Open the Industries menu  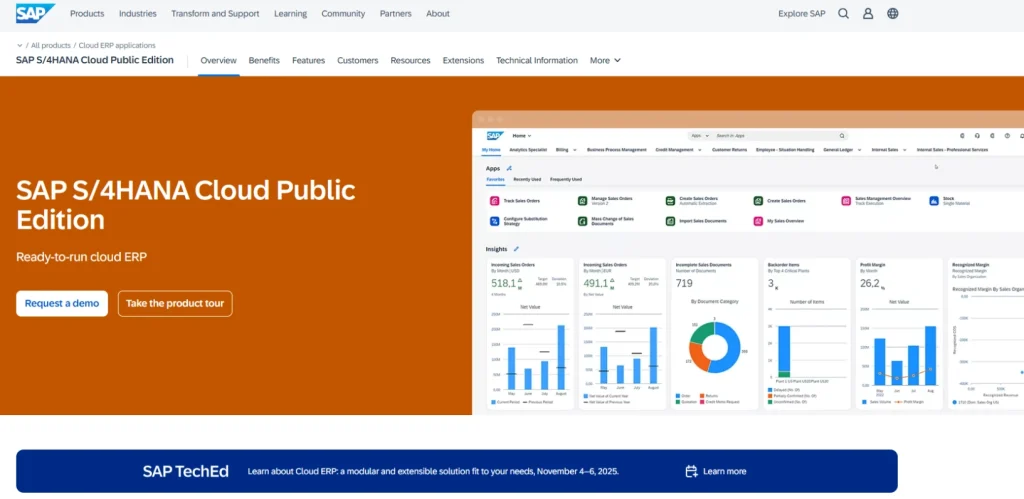pos(138,13)
